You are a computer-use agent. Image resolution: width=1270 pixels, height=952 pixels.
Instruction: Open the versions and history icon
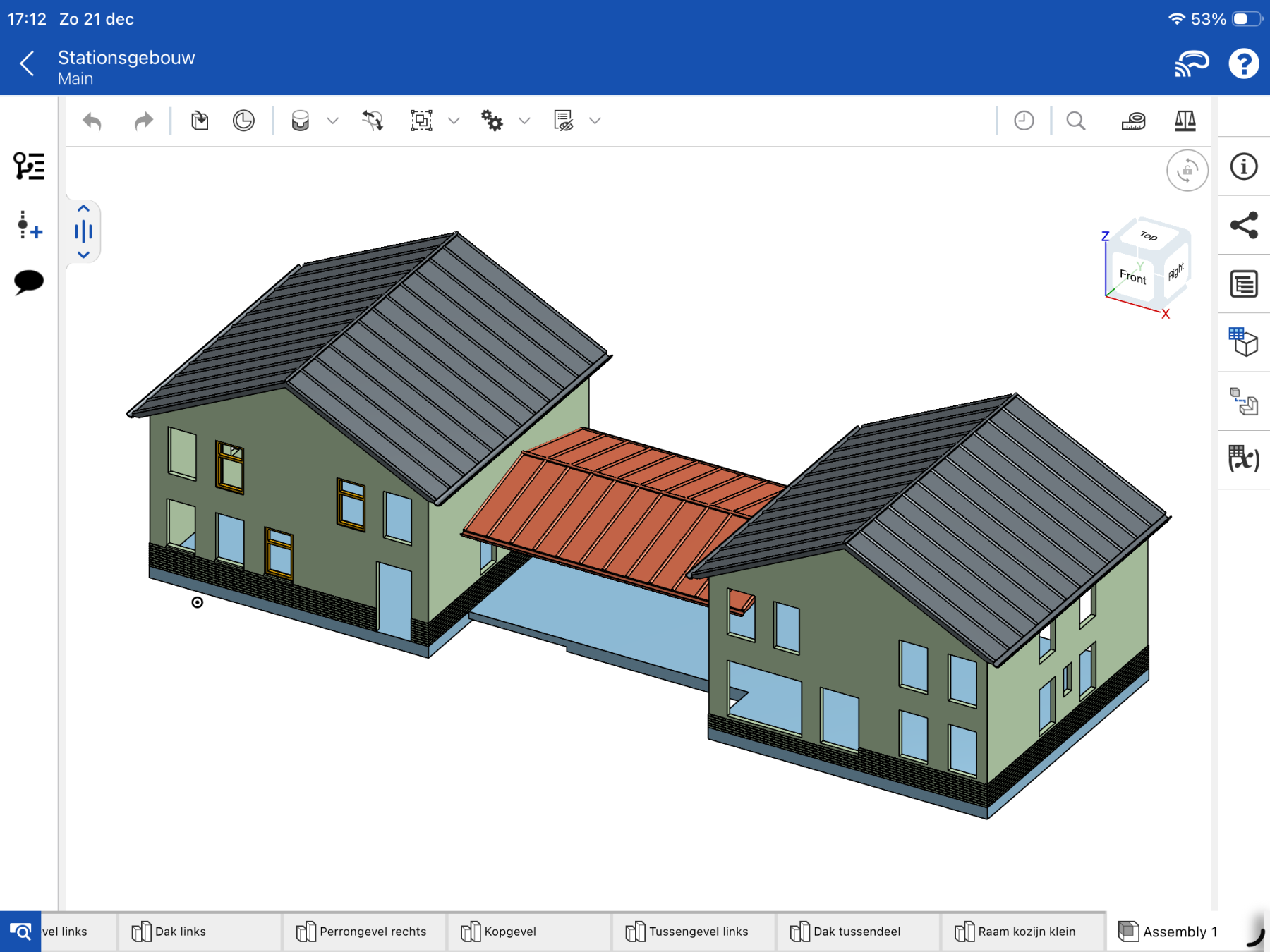tap(1024, 121)
